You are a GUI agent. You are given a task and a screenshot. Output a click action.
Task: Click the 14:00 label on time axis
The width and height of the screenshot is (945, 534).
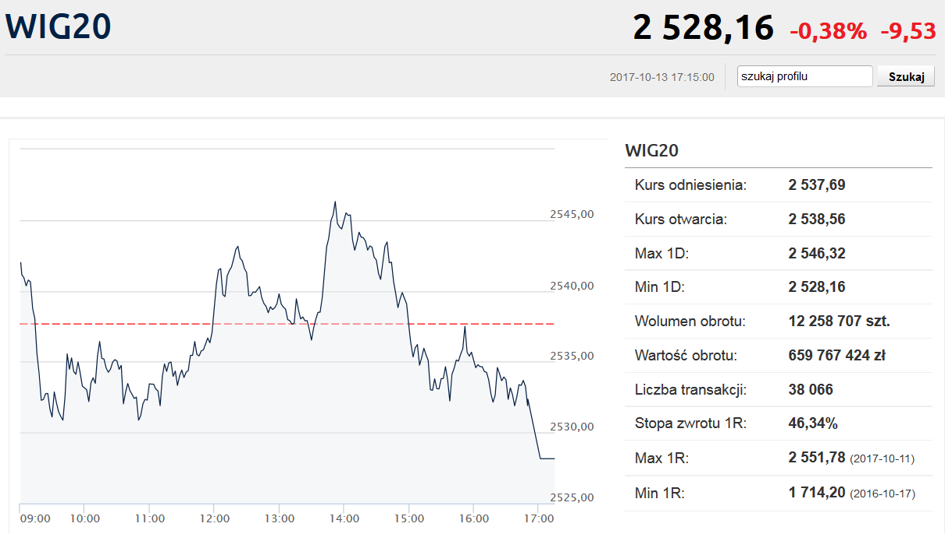[344, 519]
